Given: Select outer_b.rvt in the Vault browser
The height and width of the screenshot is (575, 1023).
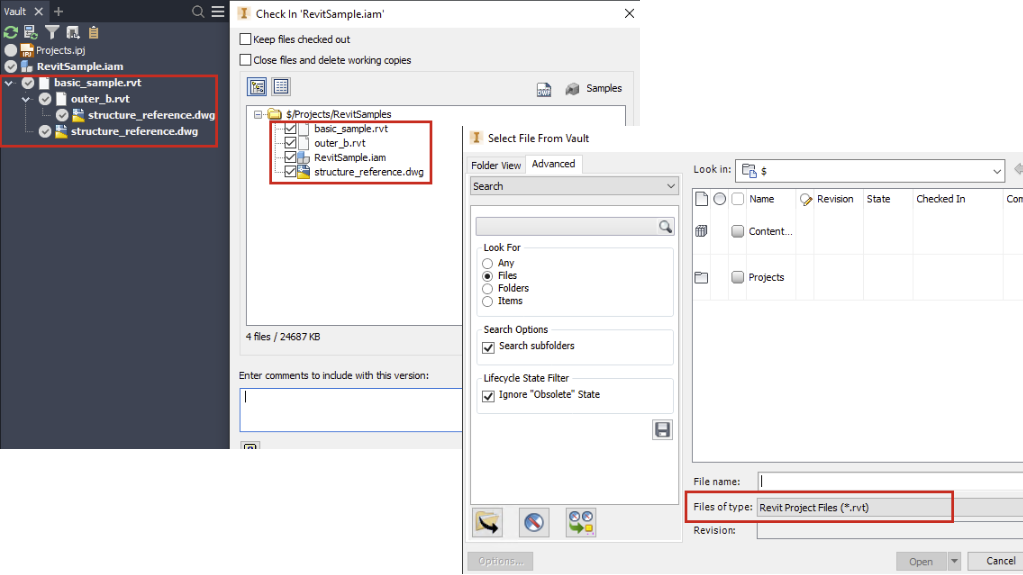Looking at the screenshot, I should coord(100,99).
